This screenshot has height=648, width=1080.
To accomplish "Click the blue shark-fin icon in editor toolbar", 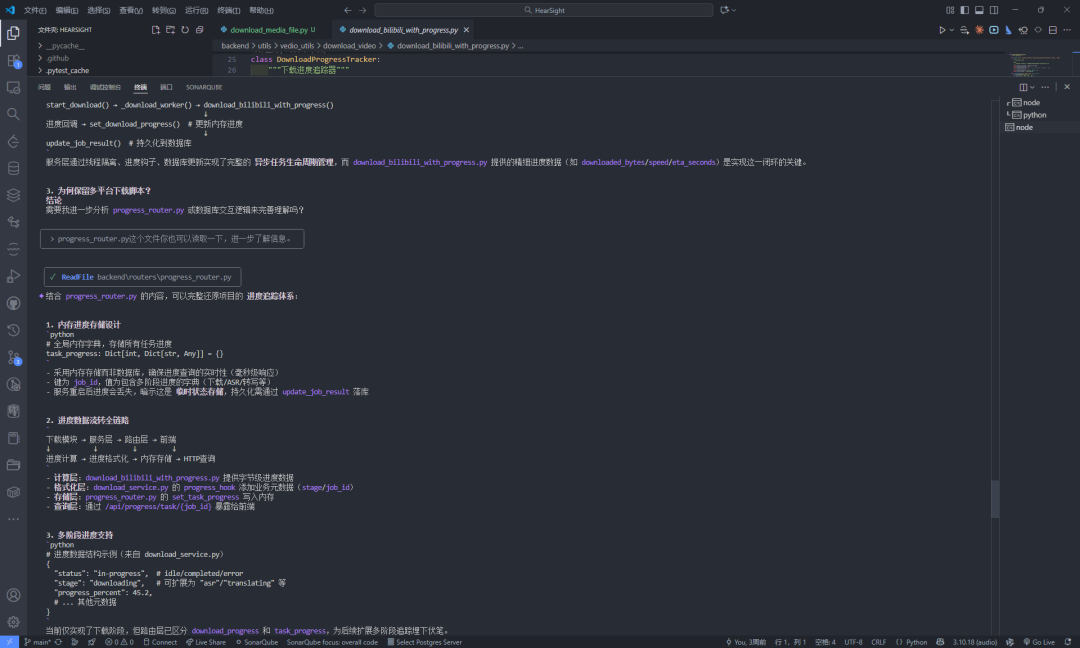I will (1008, 30).
